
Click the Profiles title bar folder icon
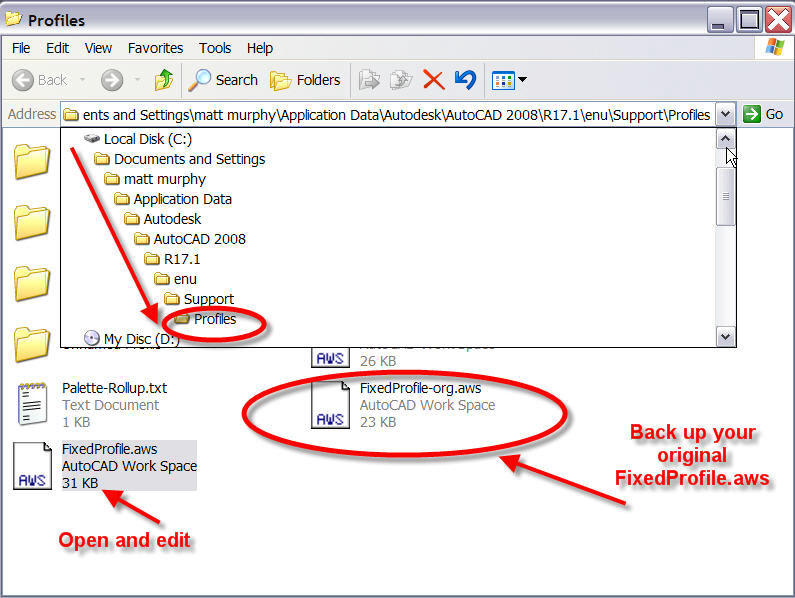13,19
